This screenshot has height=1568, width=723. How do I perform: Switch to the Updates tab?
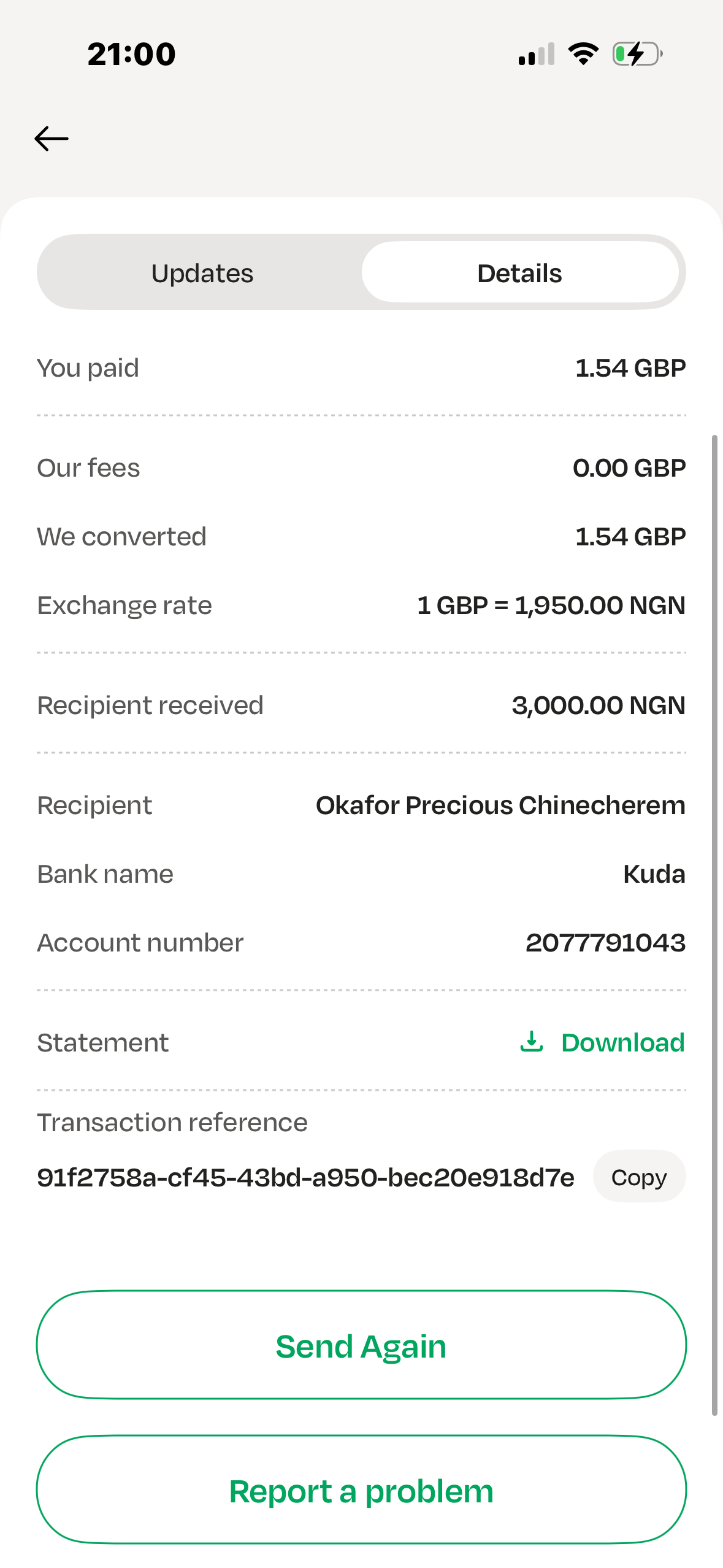202,273
